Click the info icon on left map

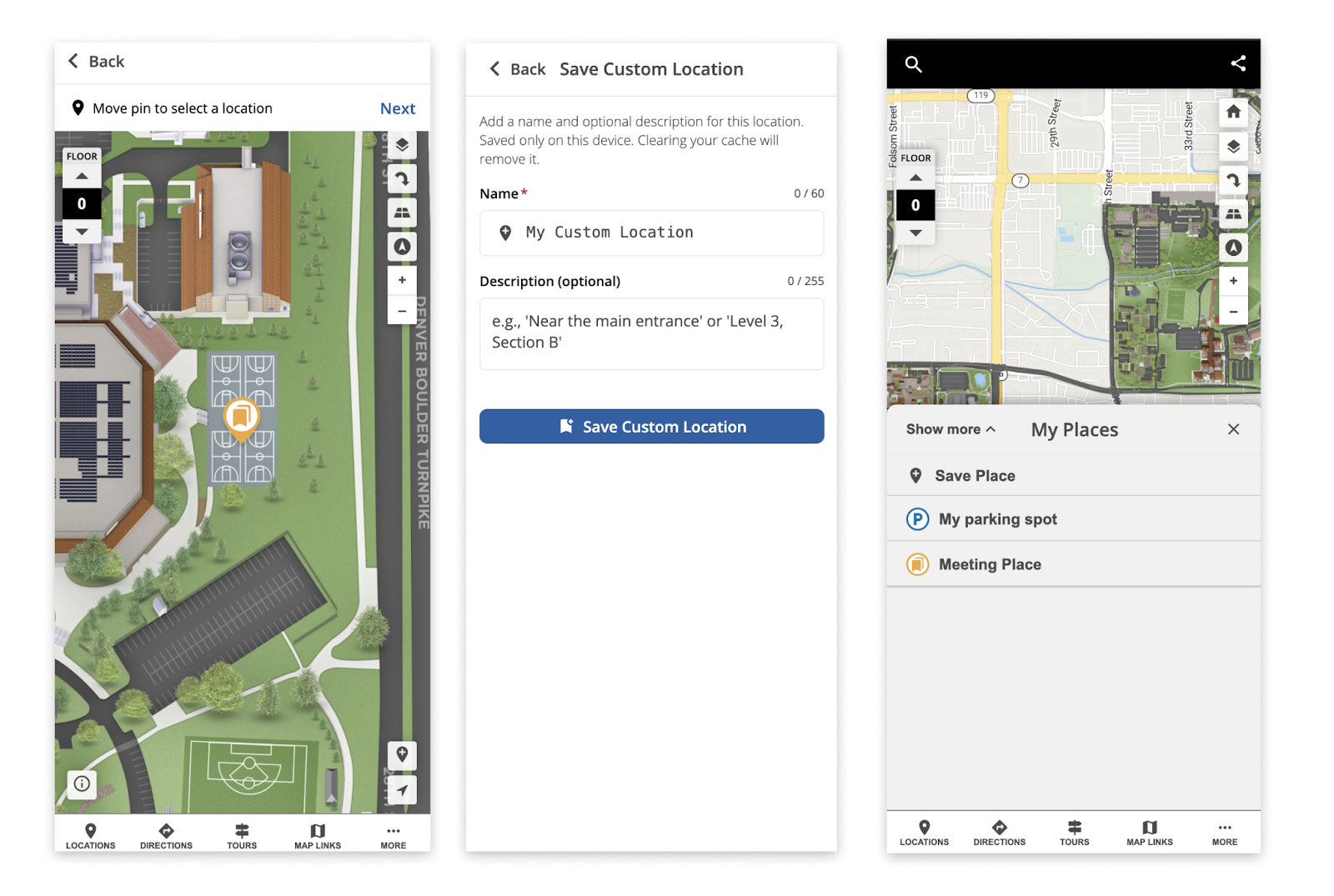(82, 783)
